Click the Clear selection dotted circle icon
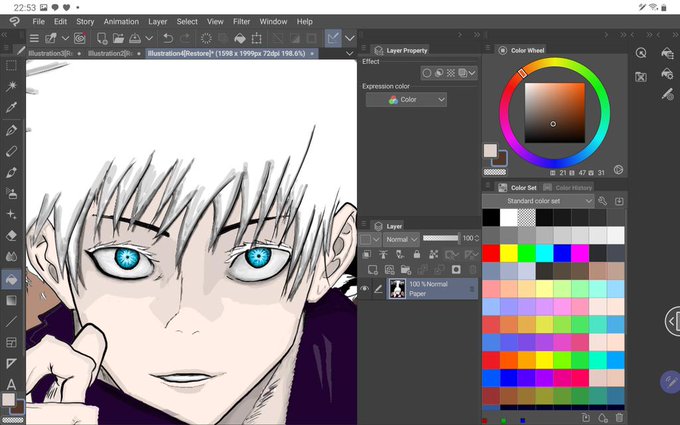 pyautogui.click(x=206, y=39)
